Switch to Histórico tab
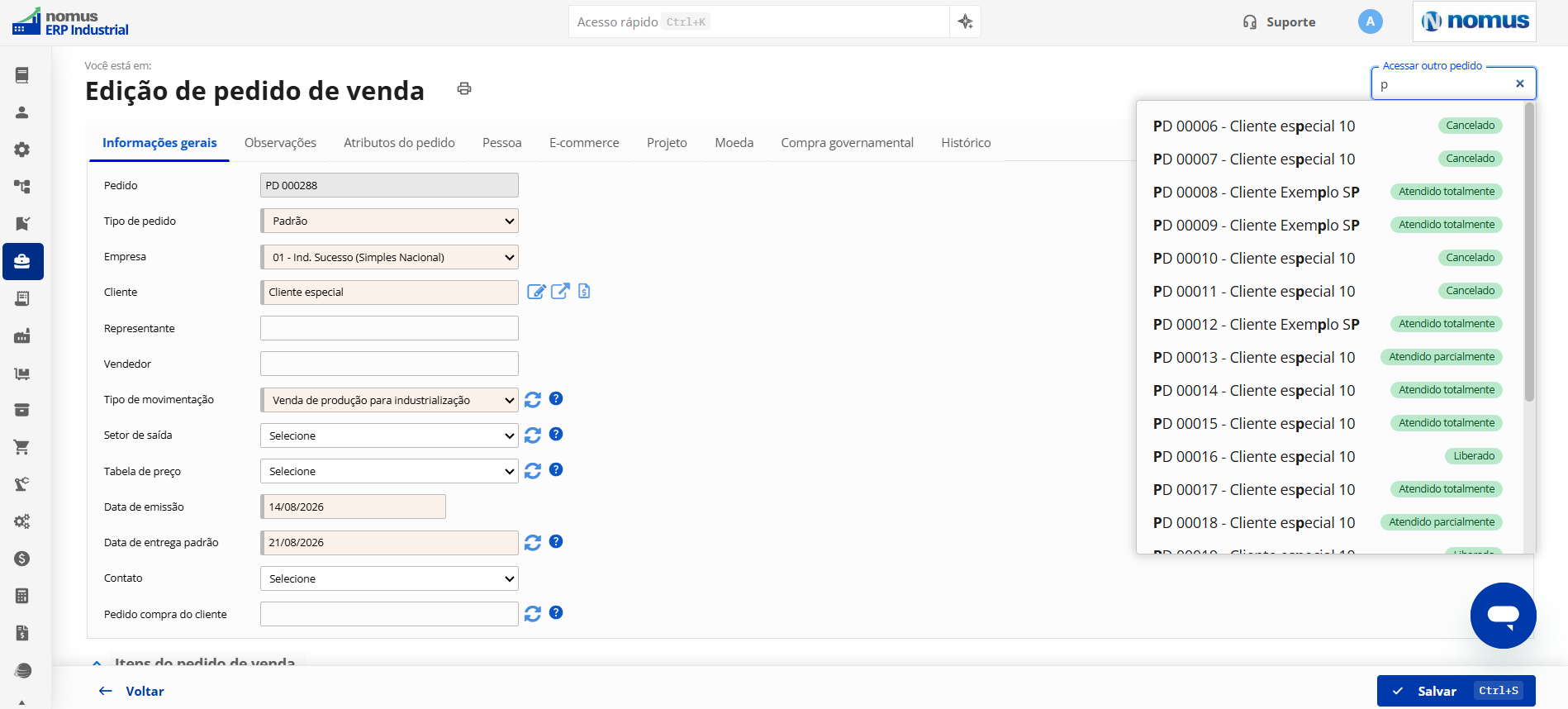Viewport: 1568px width, 709px height. tap(966, 142)
